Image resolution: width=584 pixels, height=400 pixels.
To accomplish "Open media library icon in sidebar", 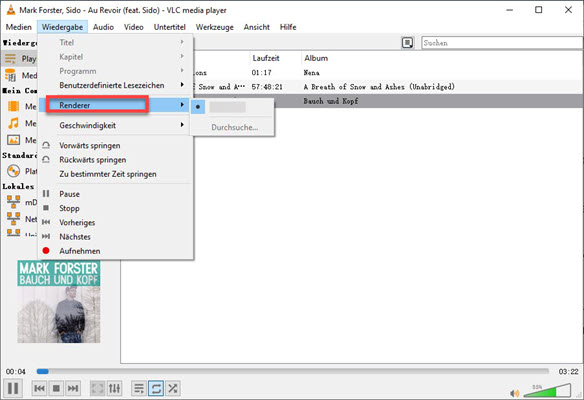I will coord(10,75).
